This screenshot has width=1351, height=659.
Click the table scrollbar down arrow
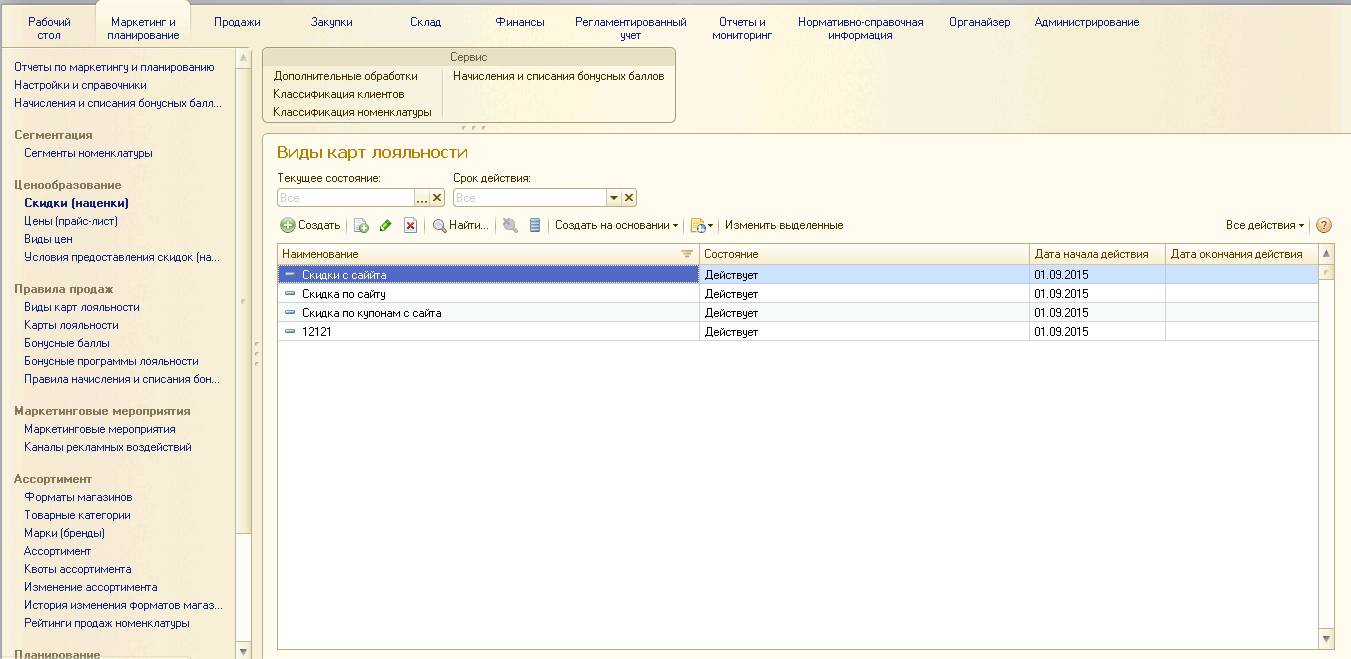pos(1326,638)
